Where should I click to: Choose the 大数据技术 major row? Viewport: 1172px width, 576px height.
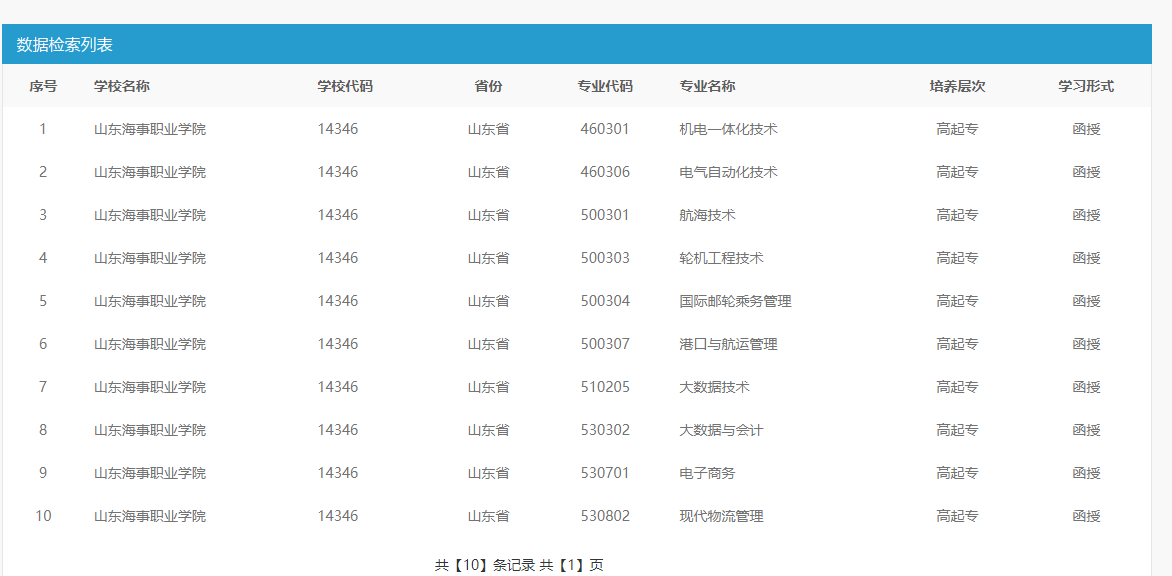point(714,387)
